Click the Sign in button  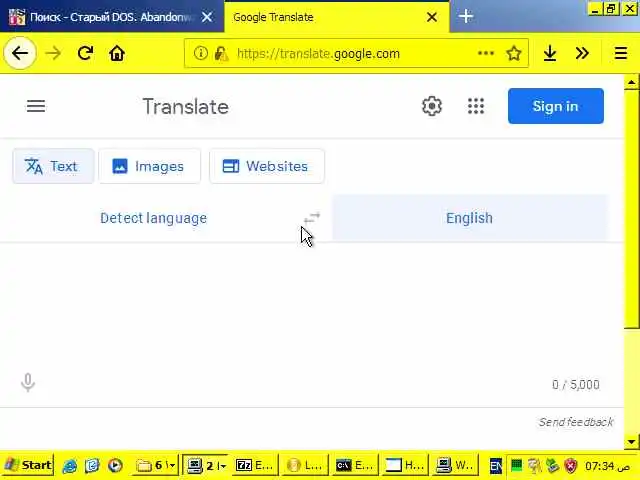pos(556,106)
